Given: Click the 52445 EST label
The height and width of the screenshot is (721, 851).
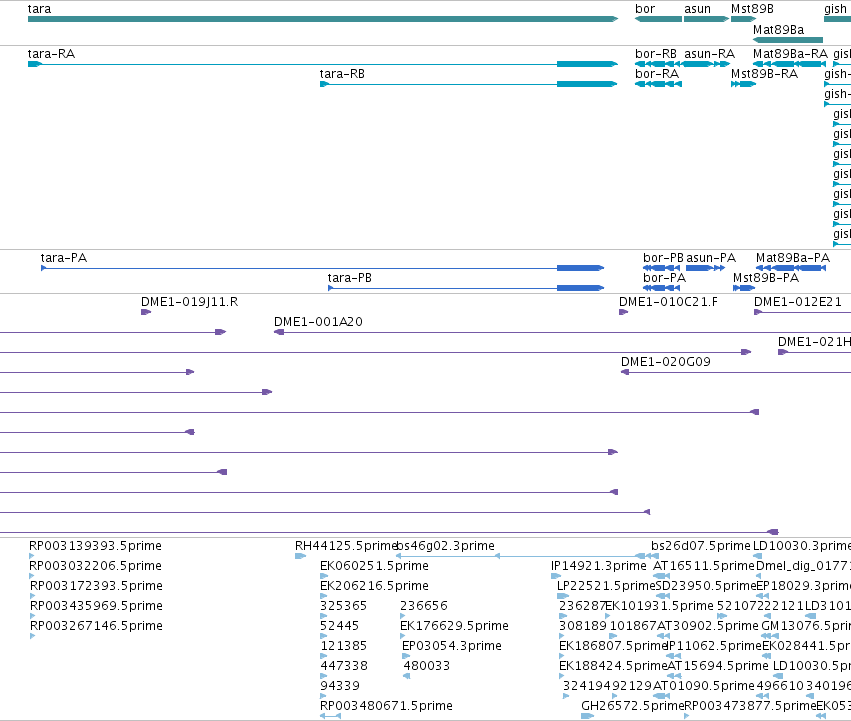Looking at the screenshot, I should (x=340, y=626).
